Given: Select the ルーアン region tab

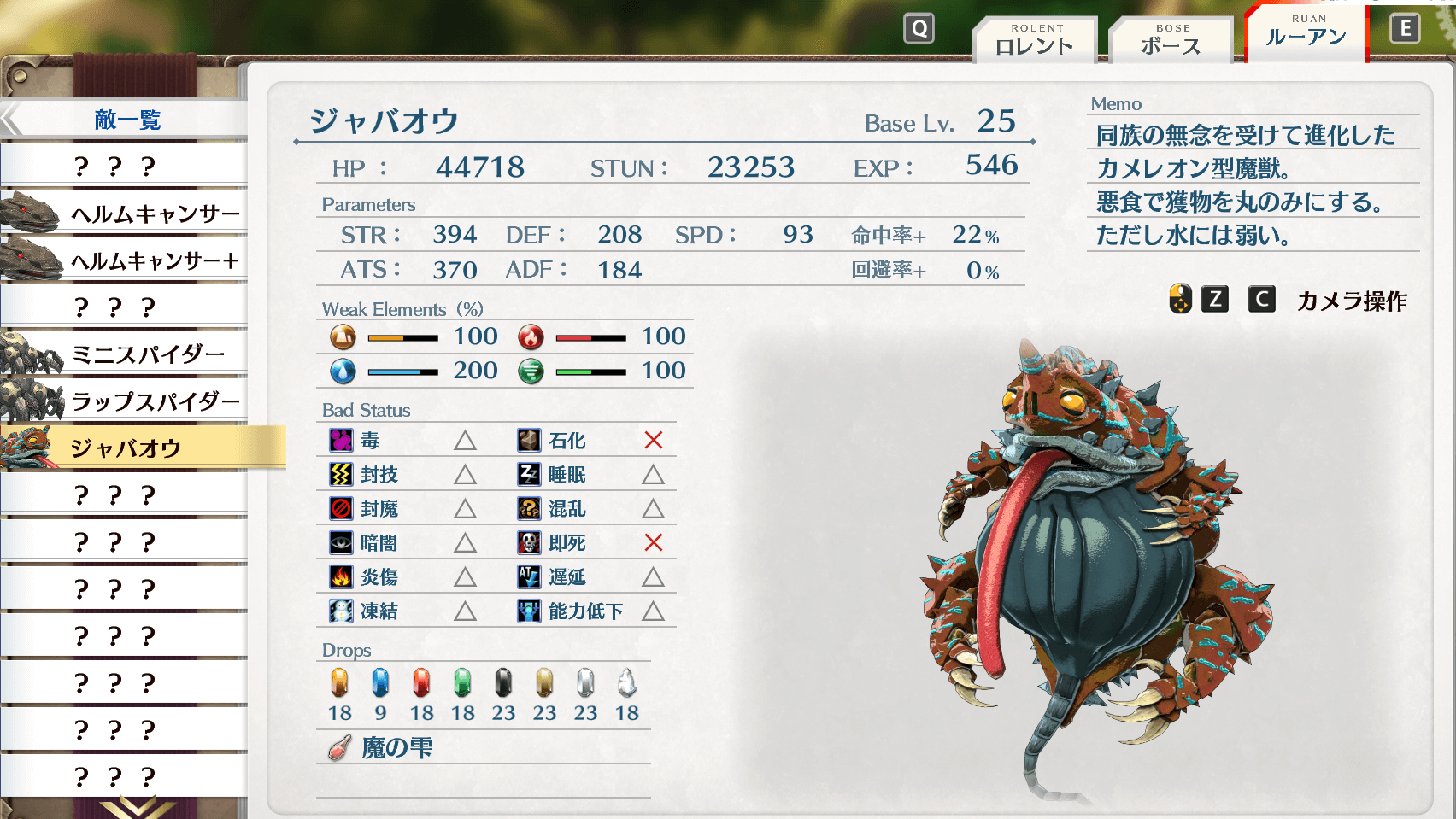Looking at the screenshot, I should 1306,32.
